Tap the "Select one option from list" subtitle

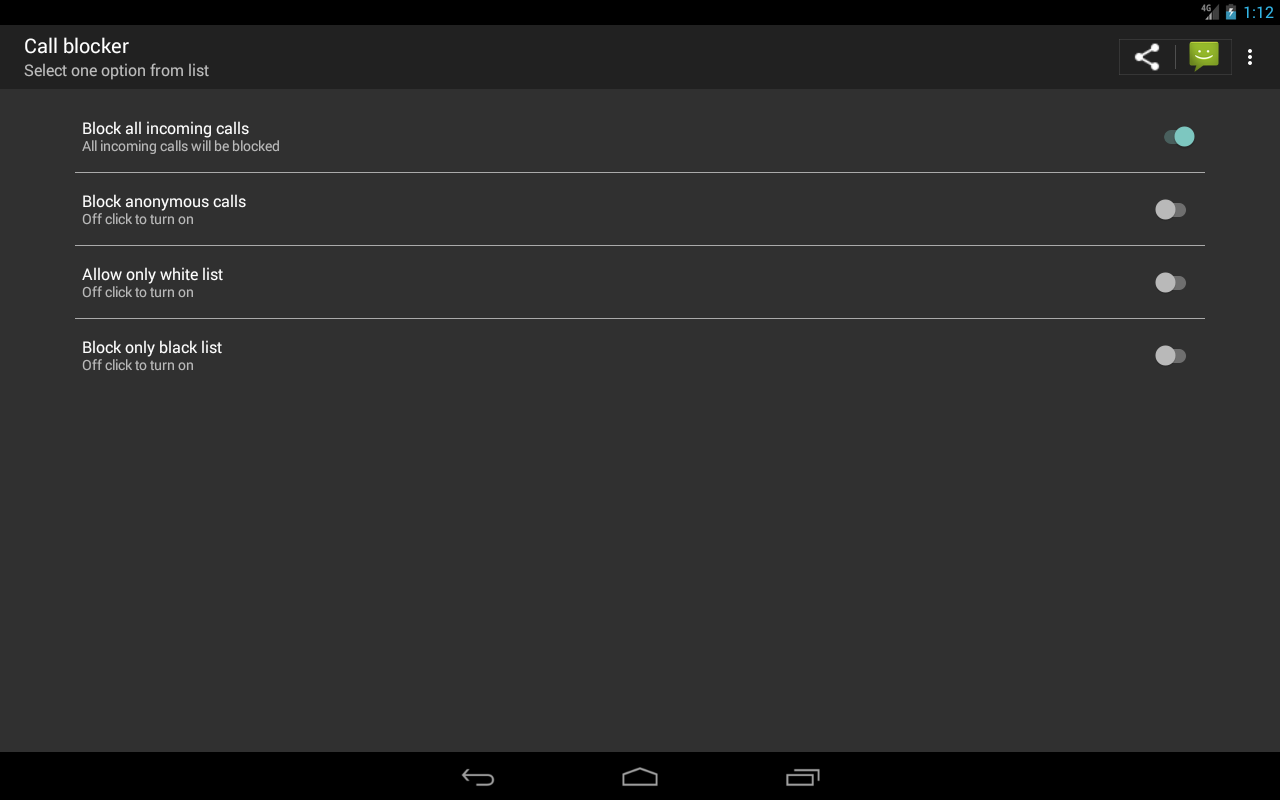click(116, 71)
